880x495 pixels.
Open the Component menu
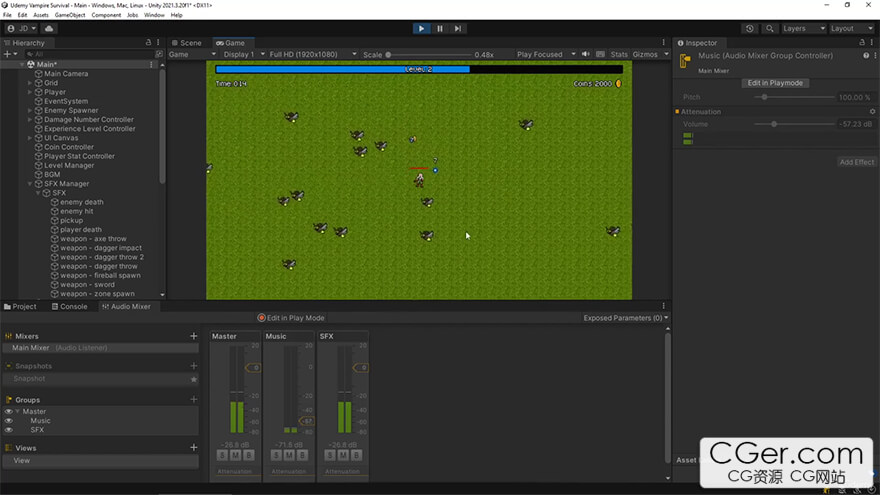(106, 15)
